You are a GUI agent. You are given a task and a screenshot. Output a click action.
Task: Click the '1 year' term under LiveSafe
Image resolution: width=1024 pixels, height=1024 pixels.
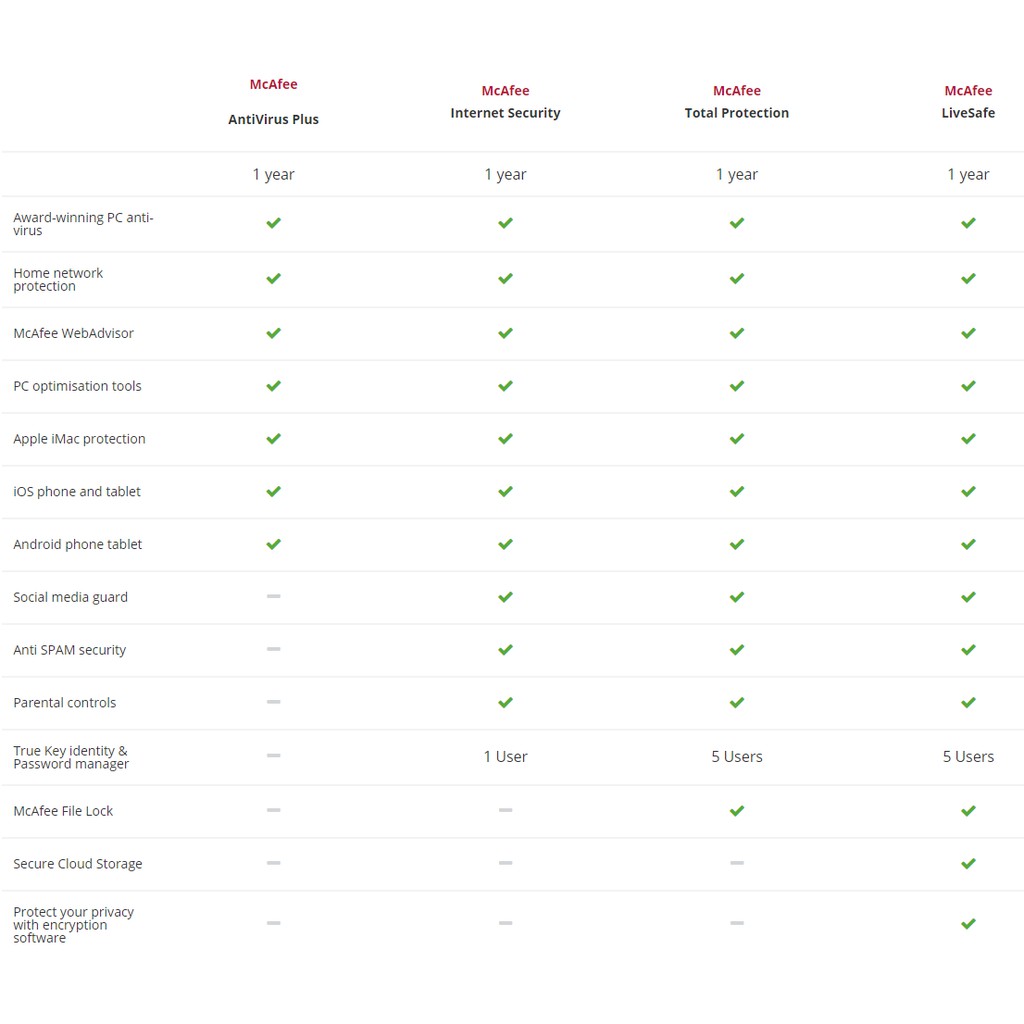(968, 174)
